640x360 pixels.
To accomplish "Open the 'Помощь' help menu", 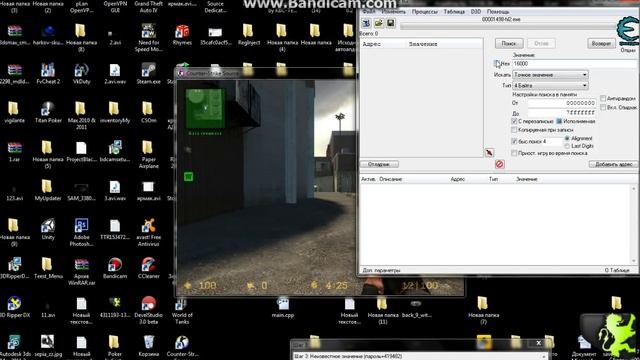I will [498, 11].
